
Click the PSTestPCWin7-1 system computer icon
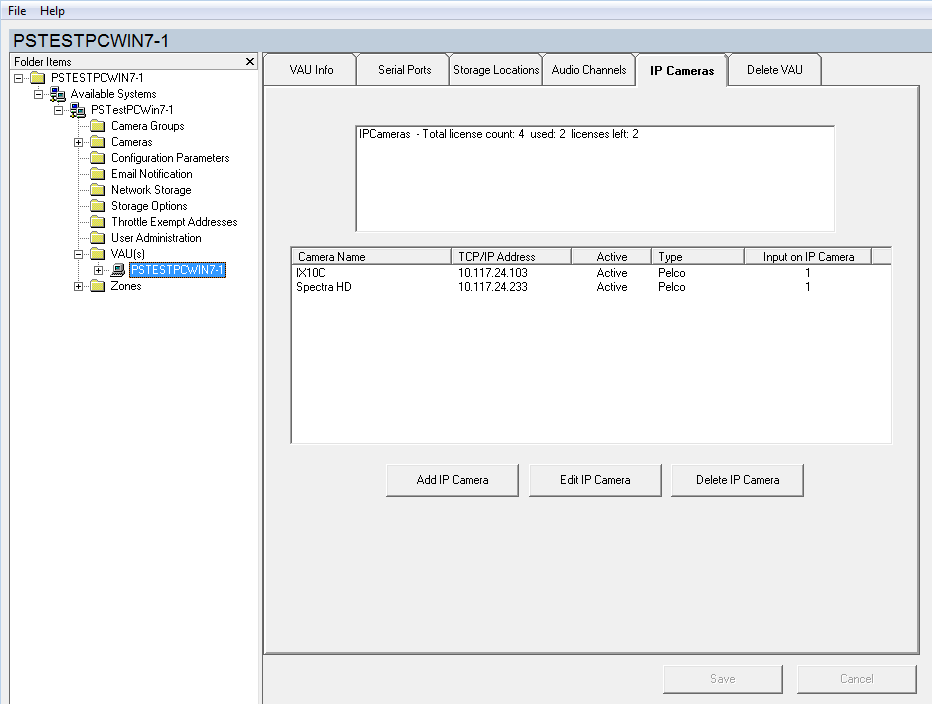tap(78, 110)
